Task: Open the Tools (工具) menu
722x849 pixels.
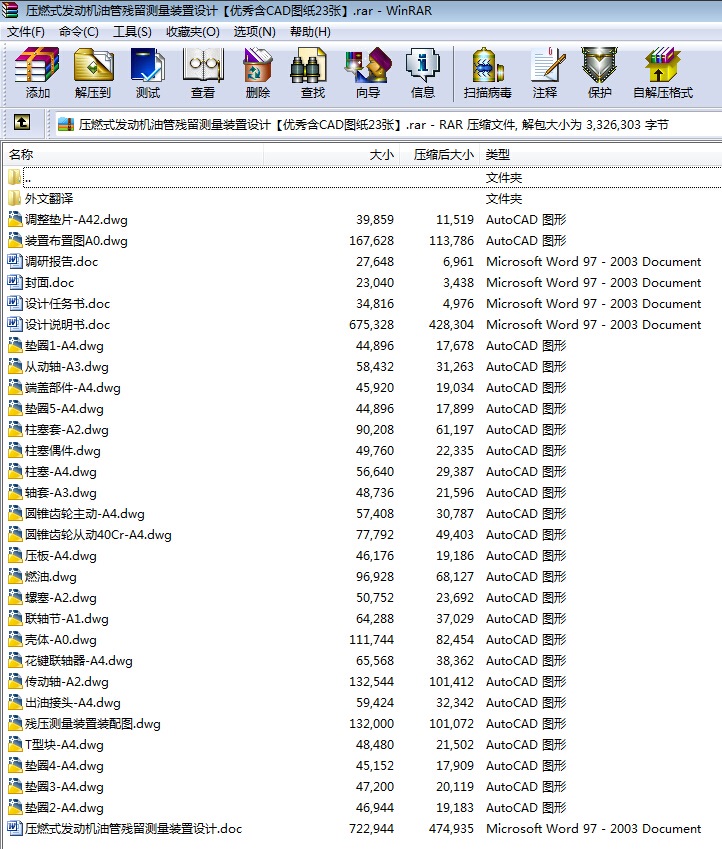Action: coord(132,31)
